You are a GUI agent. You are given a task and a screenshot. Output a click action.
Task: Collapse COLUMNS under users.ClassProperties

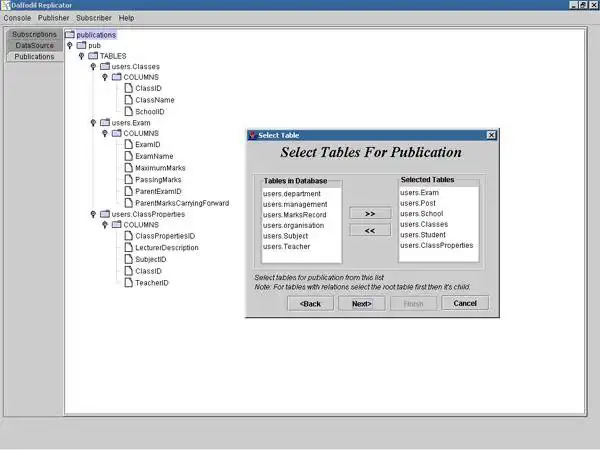[x=105, y=225]
